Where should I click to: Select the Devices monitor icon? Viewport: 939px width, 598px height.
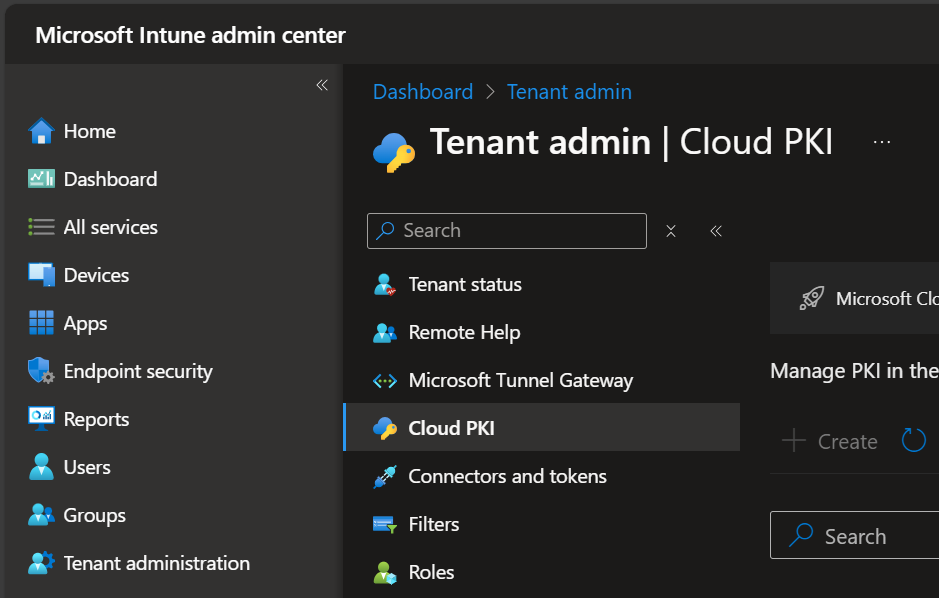coord(41,275)
